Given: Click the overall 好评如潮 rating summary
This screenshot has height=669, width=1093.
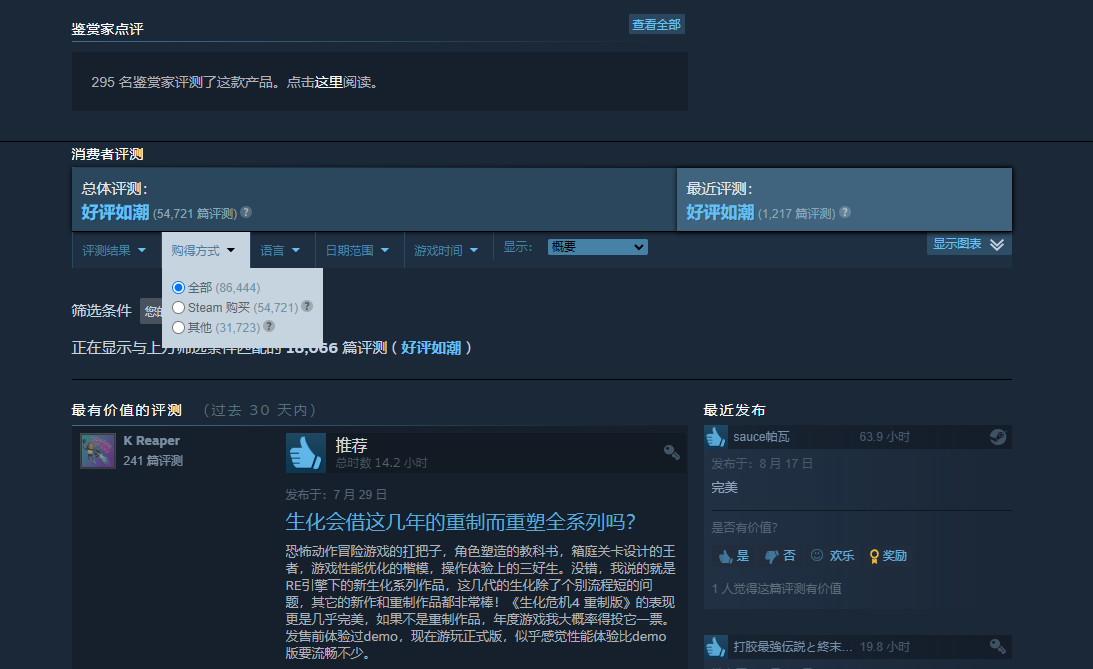Looking at the screenshot, I should (x=115, y=212).
